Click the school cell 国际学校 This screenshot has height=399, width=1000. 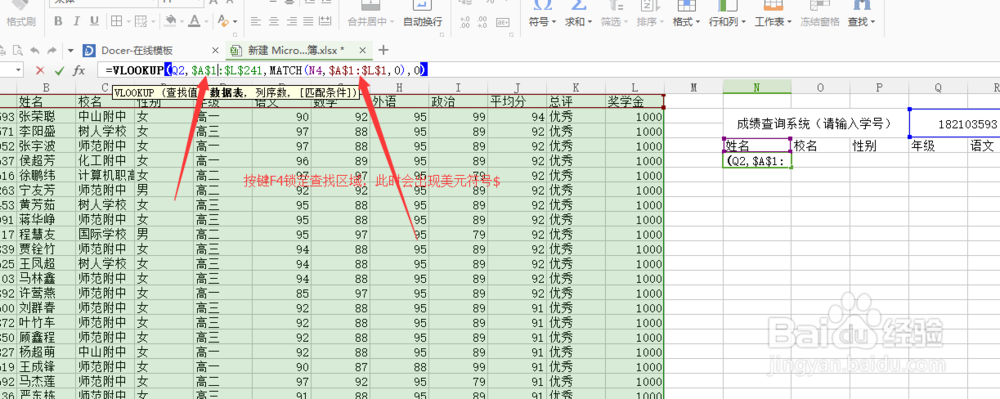click(105, 234)
